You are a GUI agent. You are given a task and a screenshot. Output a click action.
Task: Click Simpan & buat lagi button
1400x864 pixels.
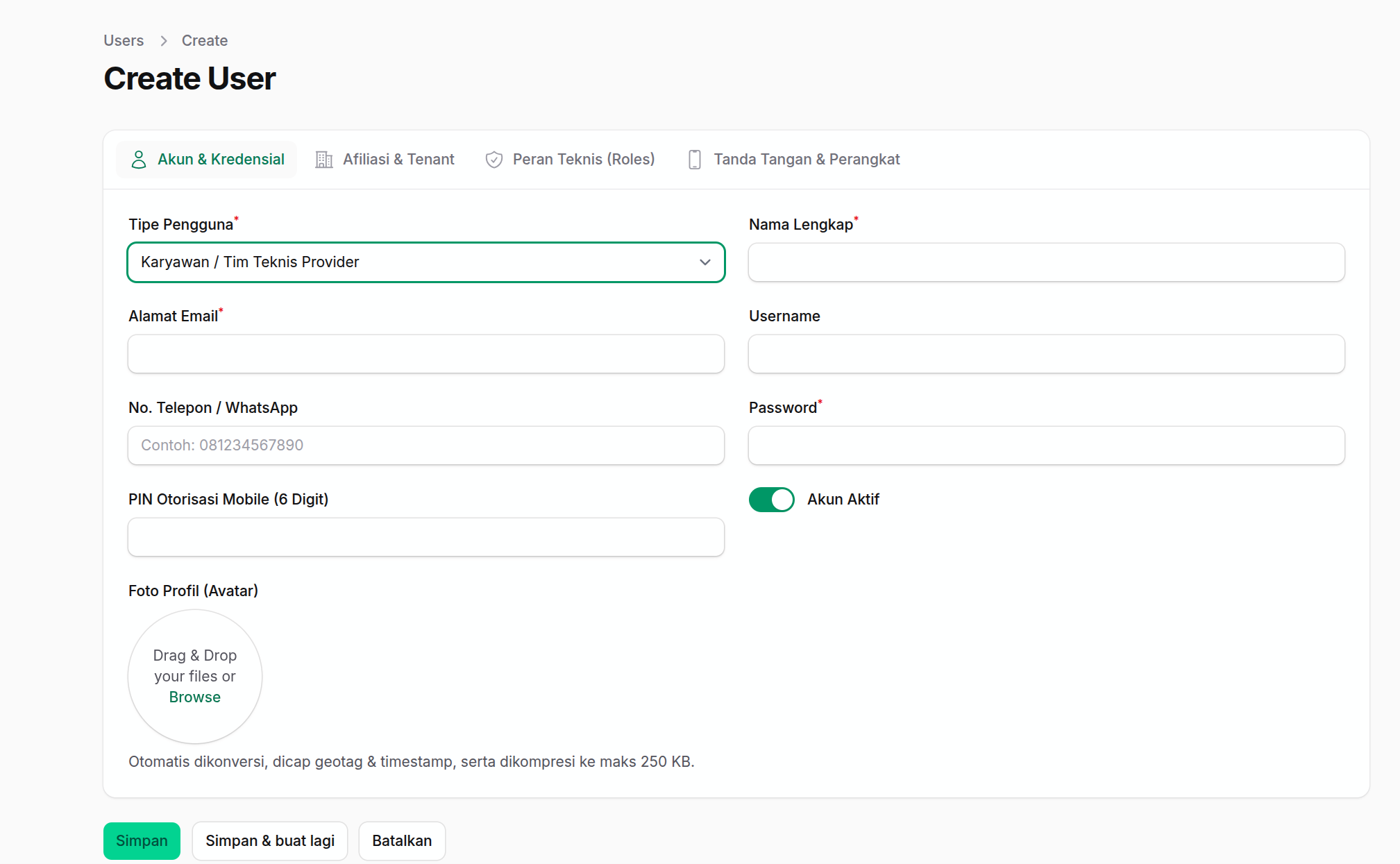coord(270,841)
